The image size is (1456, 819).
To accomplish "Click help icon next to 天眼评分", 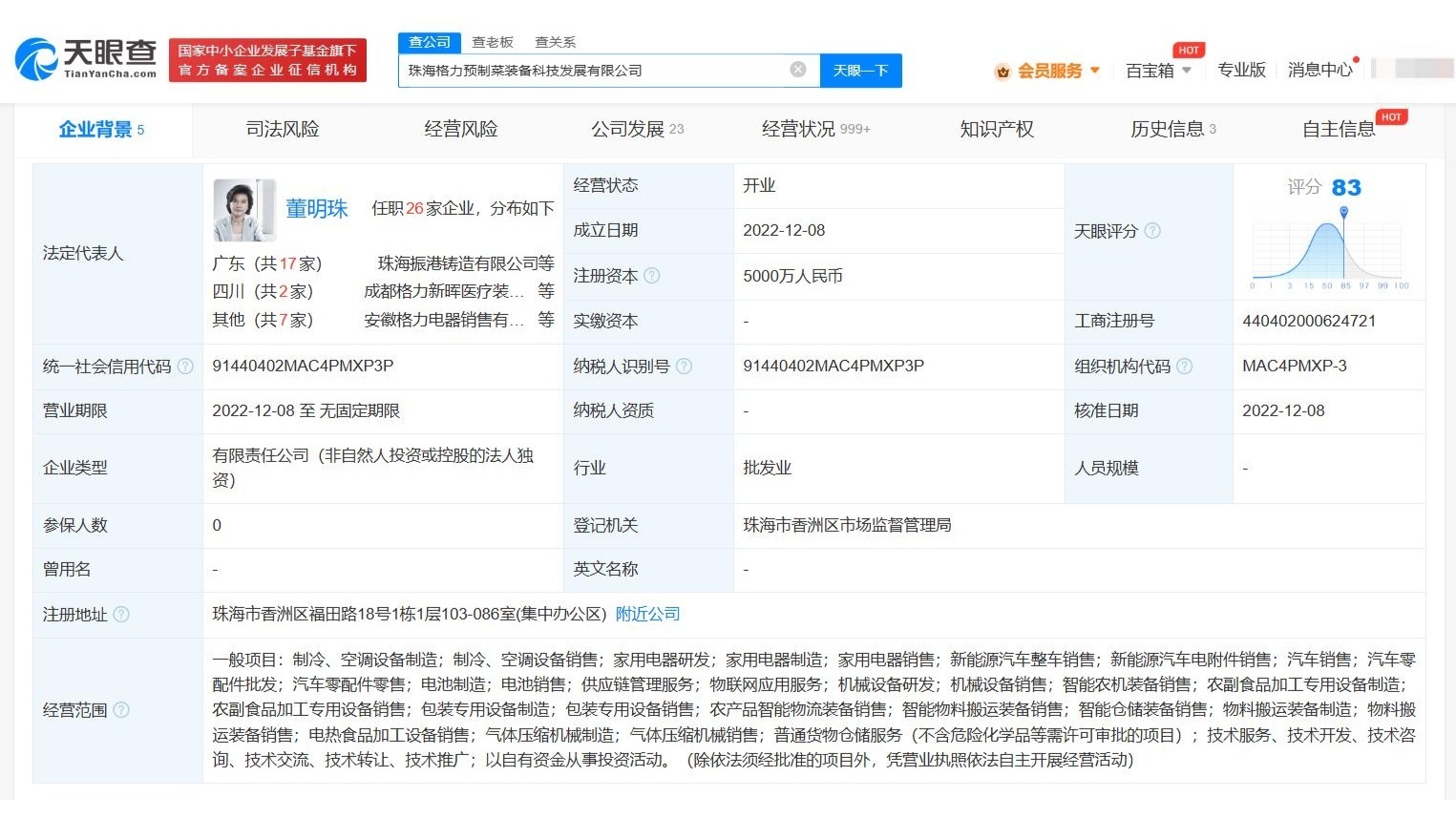I will pyautogui.click(x=1152, y=231).
